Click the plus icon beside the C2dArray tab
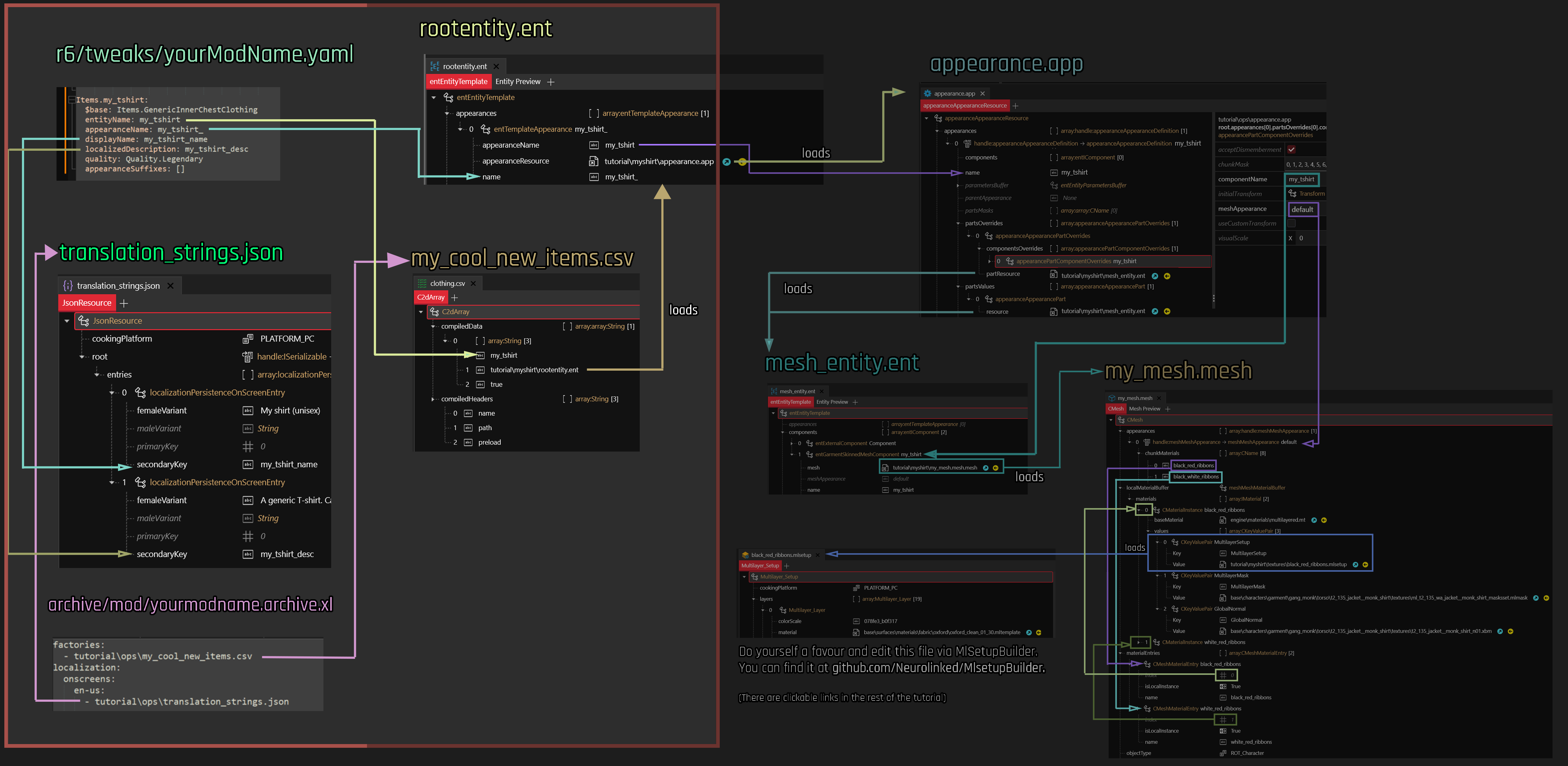This screenshot has width=1568, height=766. click(x=454, y=297)
